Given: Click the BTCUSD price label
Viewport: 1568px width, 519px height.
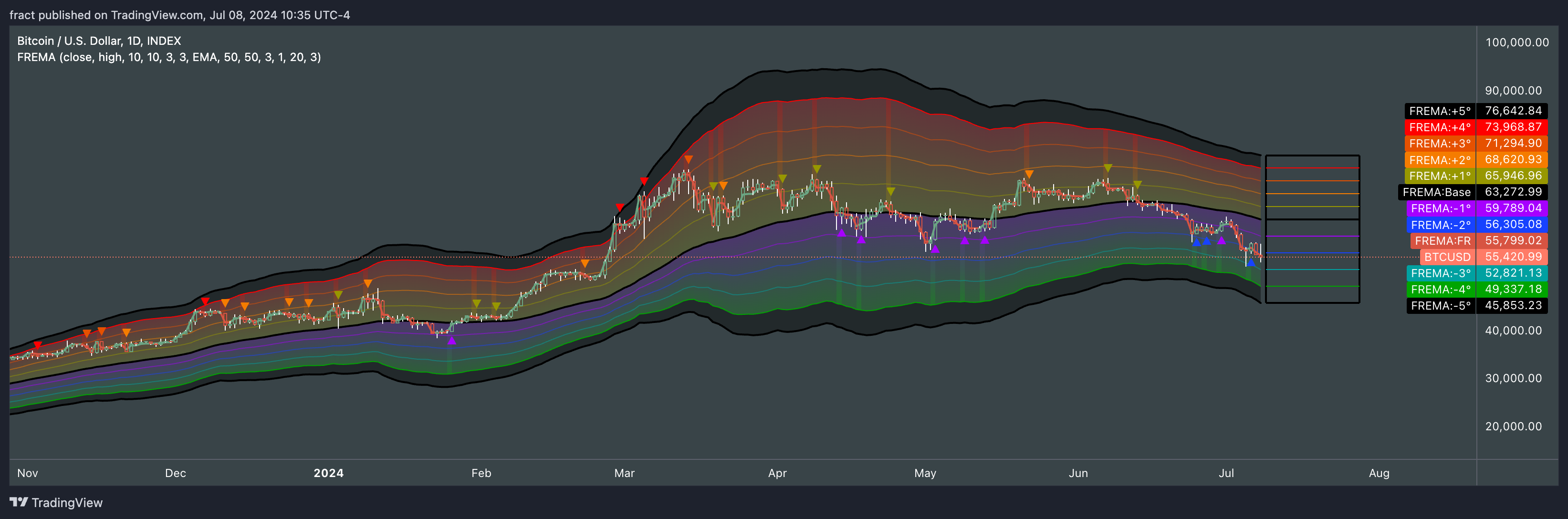Looking at the screenshot, I should pyautogui.click(x=1448, y=257).
